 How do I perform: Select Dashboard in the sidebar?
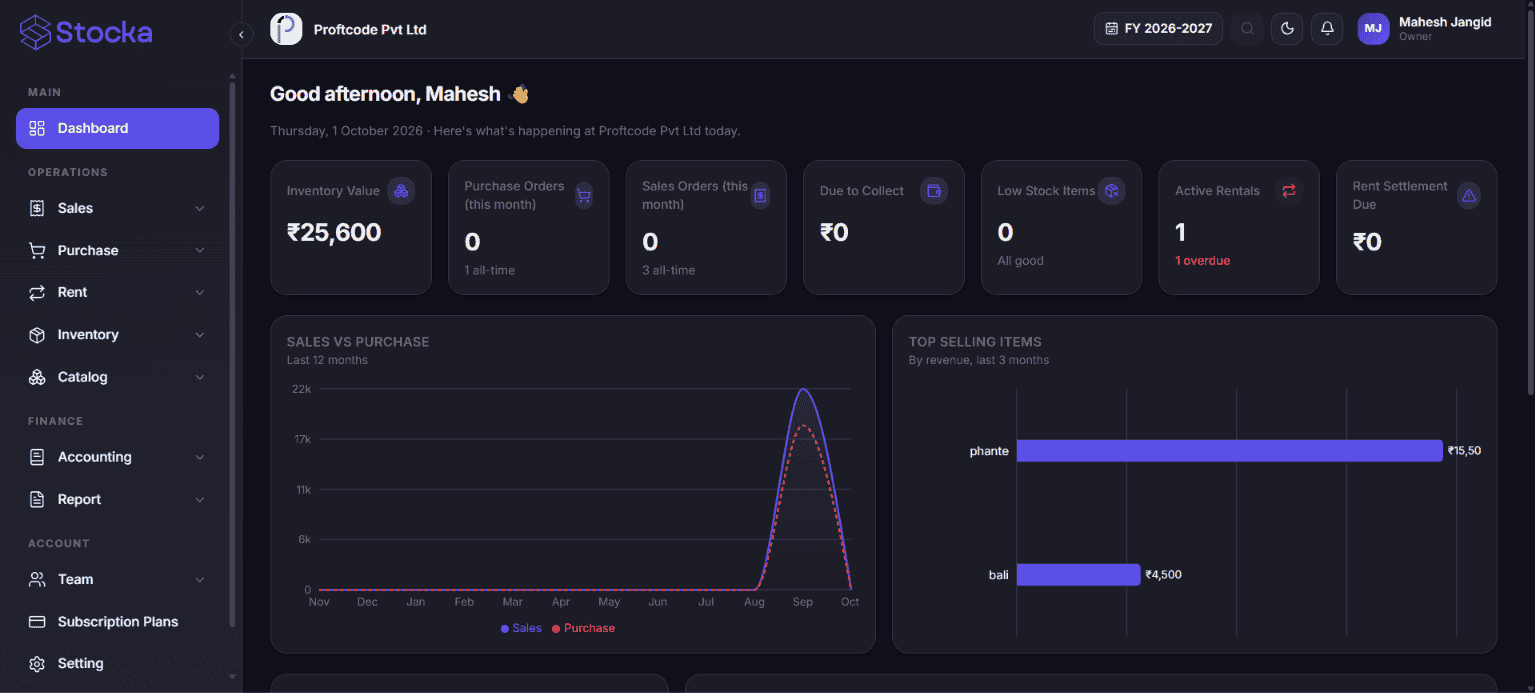tap(117, 128)
